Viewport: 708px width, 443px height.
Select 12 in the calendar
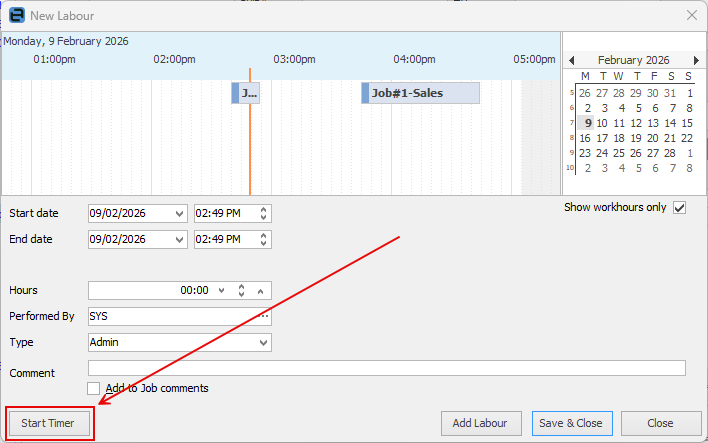pyautogui.click(x=636, y=123)
